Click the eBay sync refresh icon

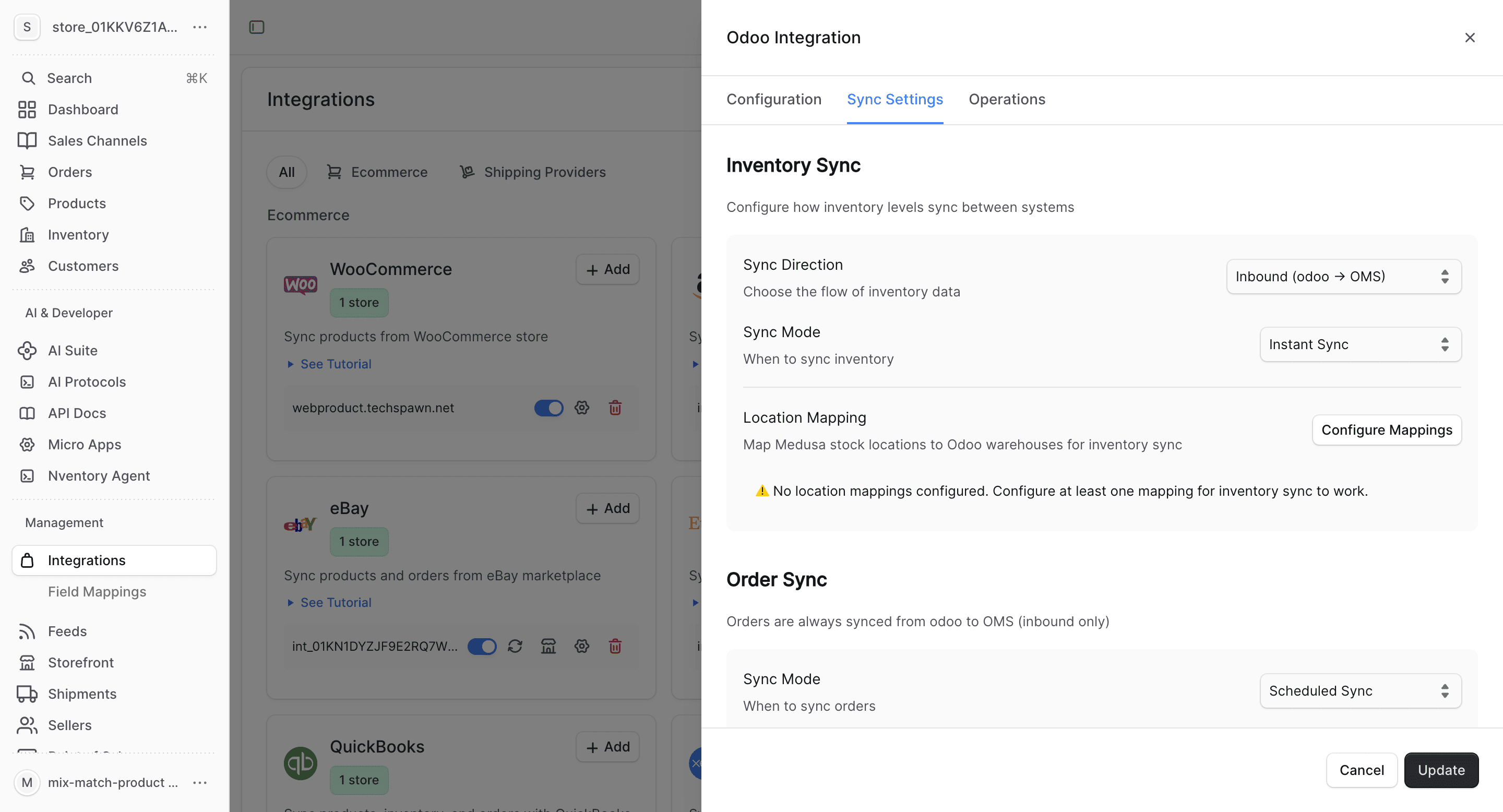point(515,647)
